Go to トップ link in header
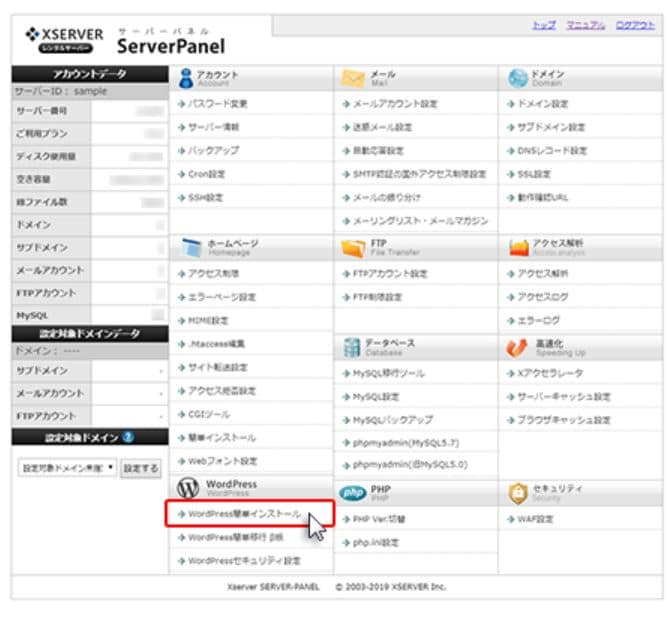The width and height of the screenshot is (670, 617). [543, 25]
